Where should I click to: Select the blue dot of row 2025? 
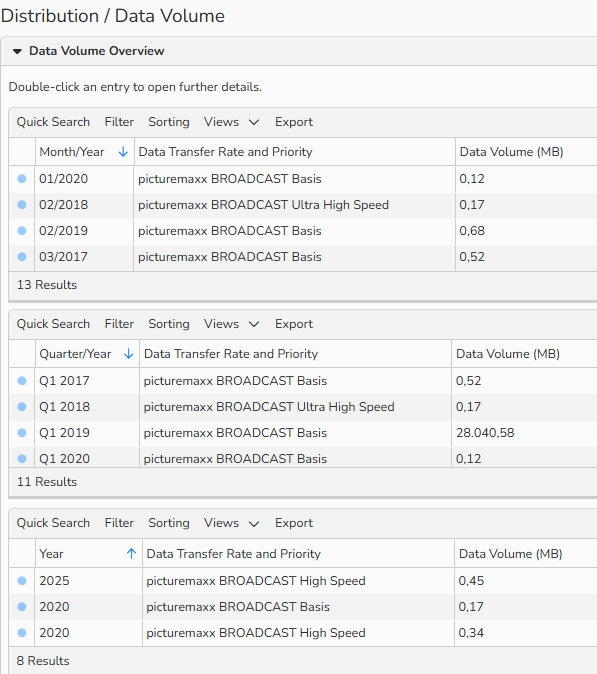pyautogui.click(x=22, y=581)
